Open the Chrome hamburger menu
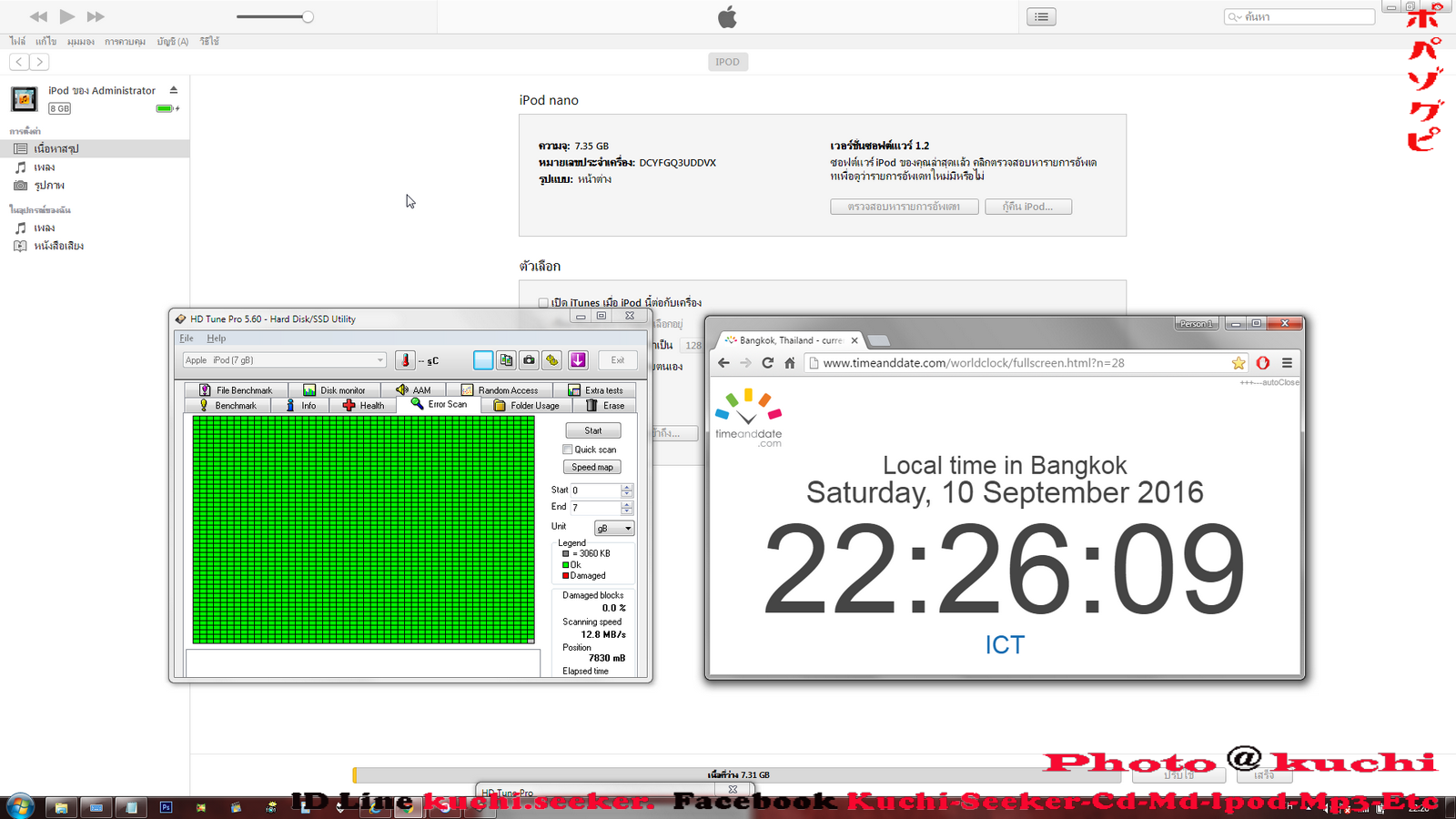The width and height of the screenshot is (1456, 819). [1287, 363]
